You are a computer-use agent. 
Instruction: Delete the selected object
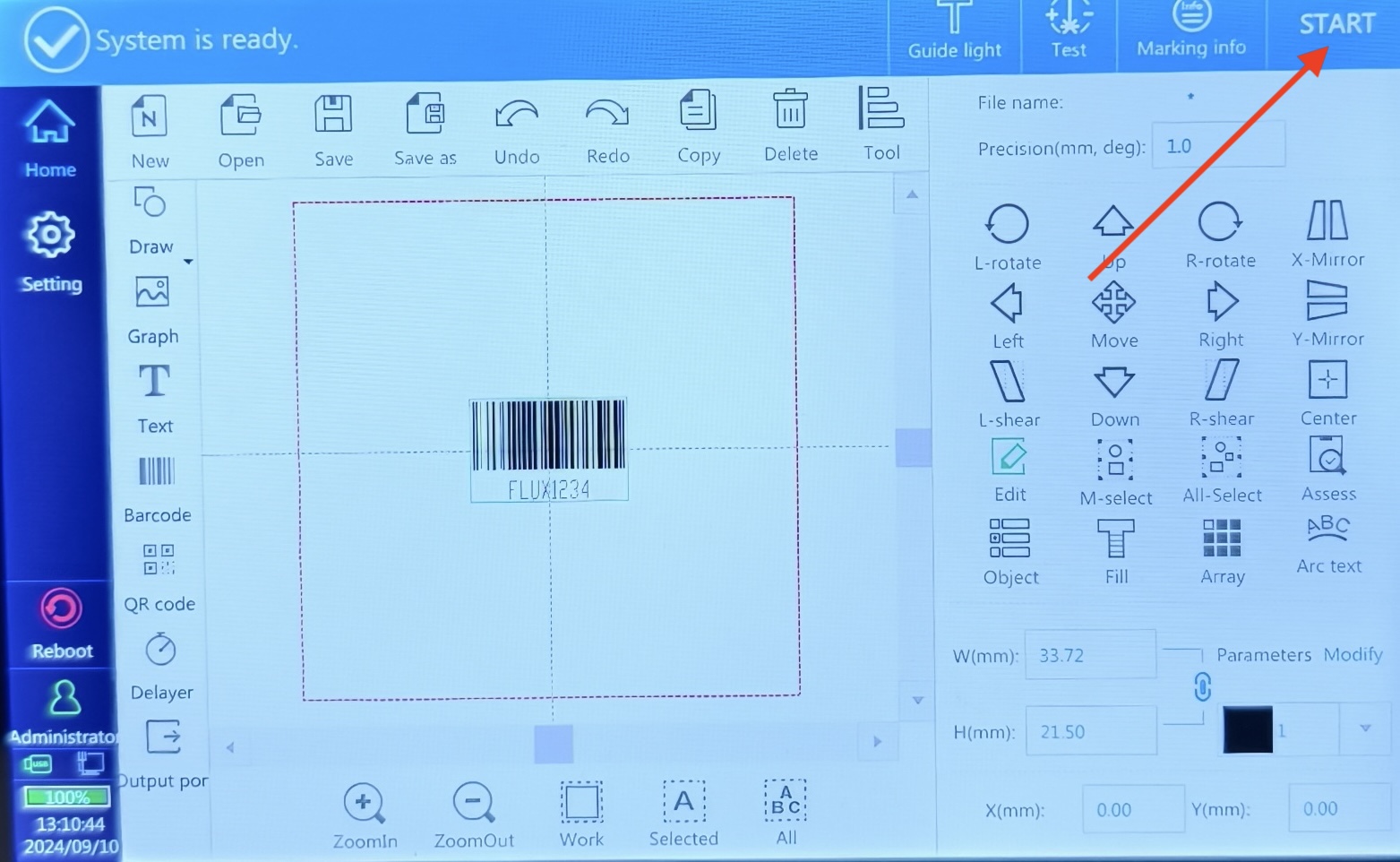click(x=790, y=127)
